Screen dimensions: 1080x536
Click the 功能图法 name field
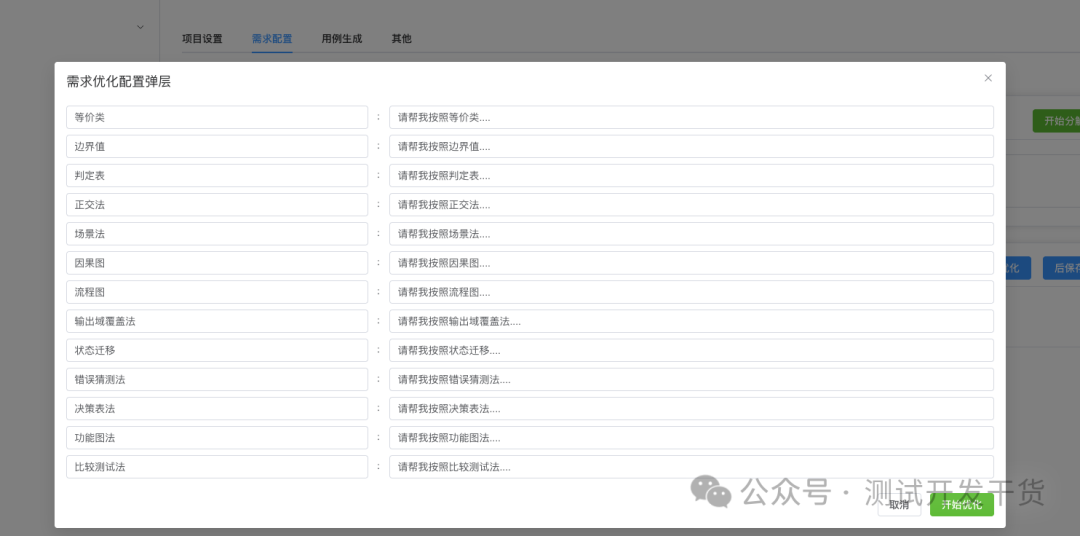217,437
